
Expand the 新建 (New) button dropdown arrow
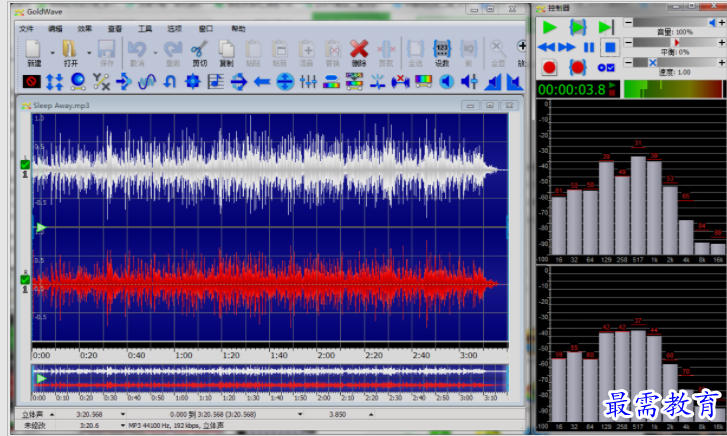coord(52,52)
